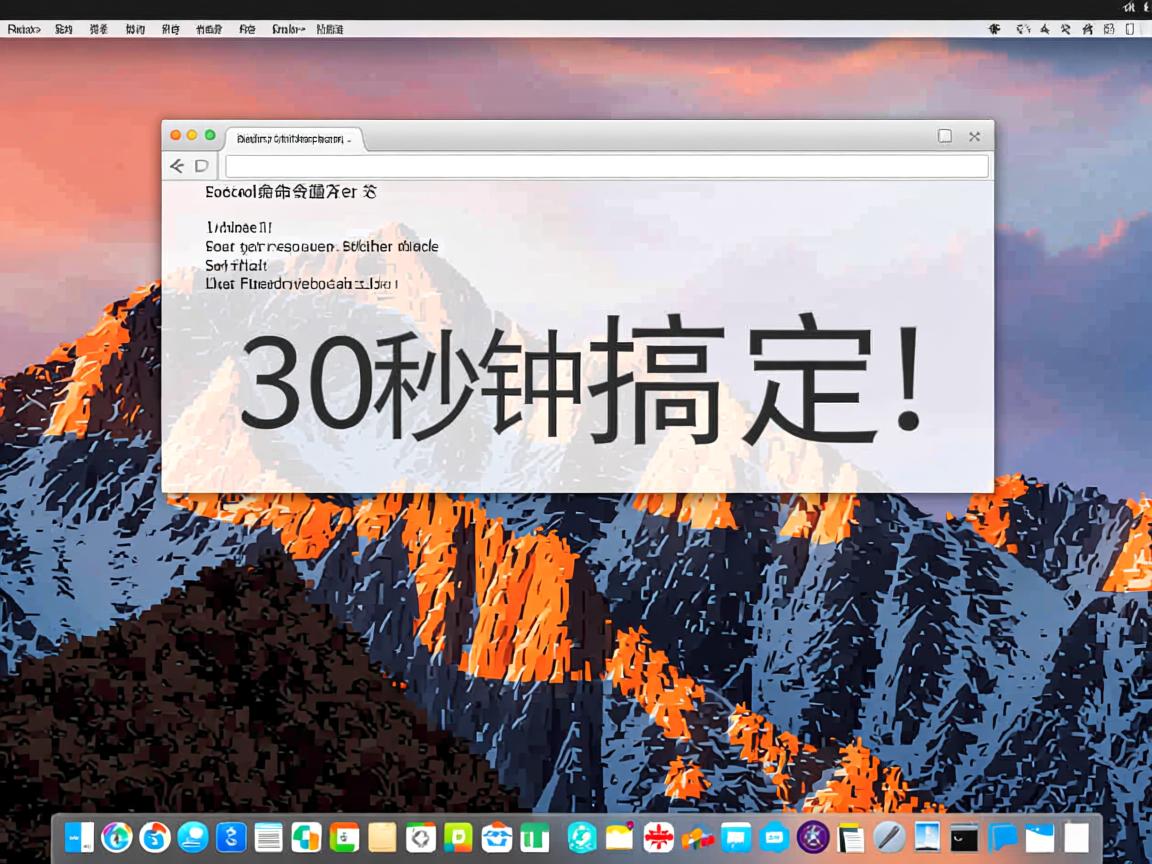
Task: Select the purple compass icon in the dock
Action: click(x=813, y=838)
